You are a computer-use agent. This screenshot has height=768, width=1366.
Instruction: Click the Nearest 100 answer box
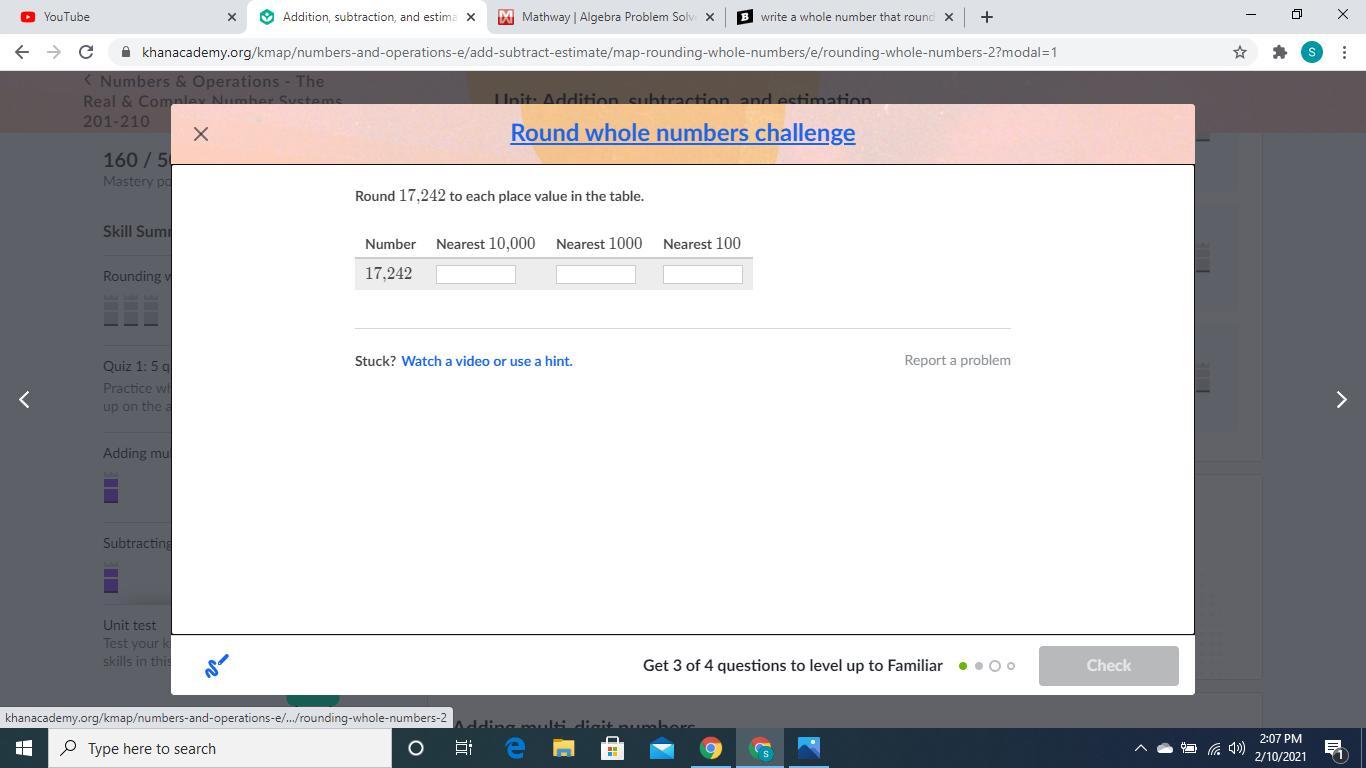pyautogui.click(x=703, y=274)
